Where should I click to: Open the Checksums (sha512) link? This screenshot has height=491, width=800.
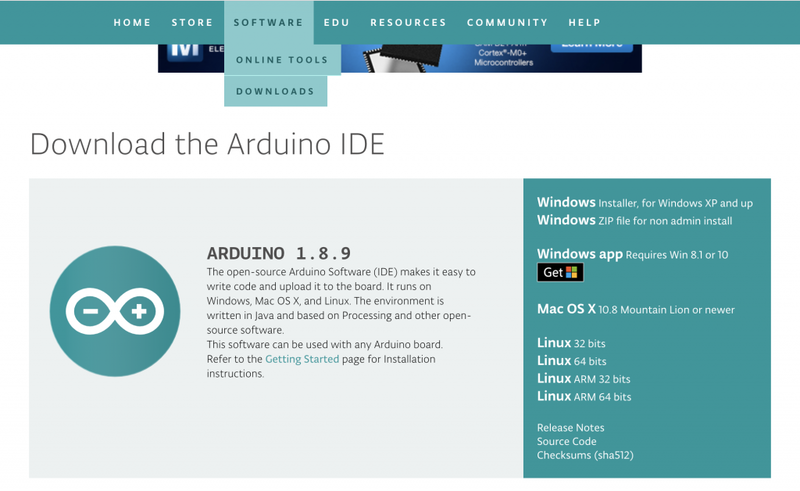585,455
